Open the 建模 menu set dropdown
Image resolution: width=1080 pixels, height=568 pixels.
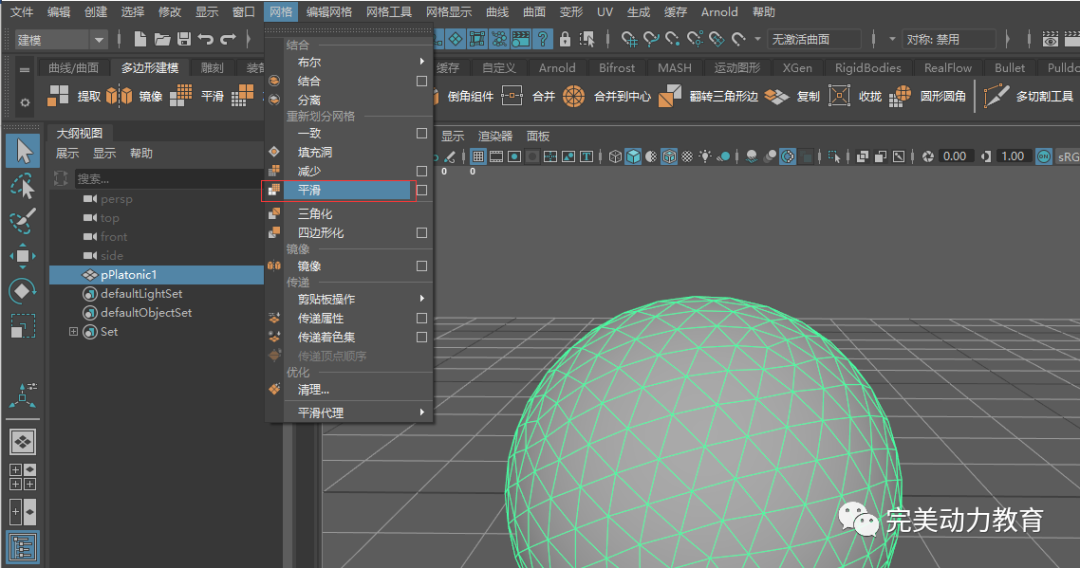tap(60, 39)
